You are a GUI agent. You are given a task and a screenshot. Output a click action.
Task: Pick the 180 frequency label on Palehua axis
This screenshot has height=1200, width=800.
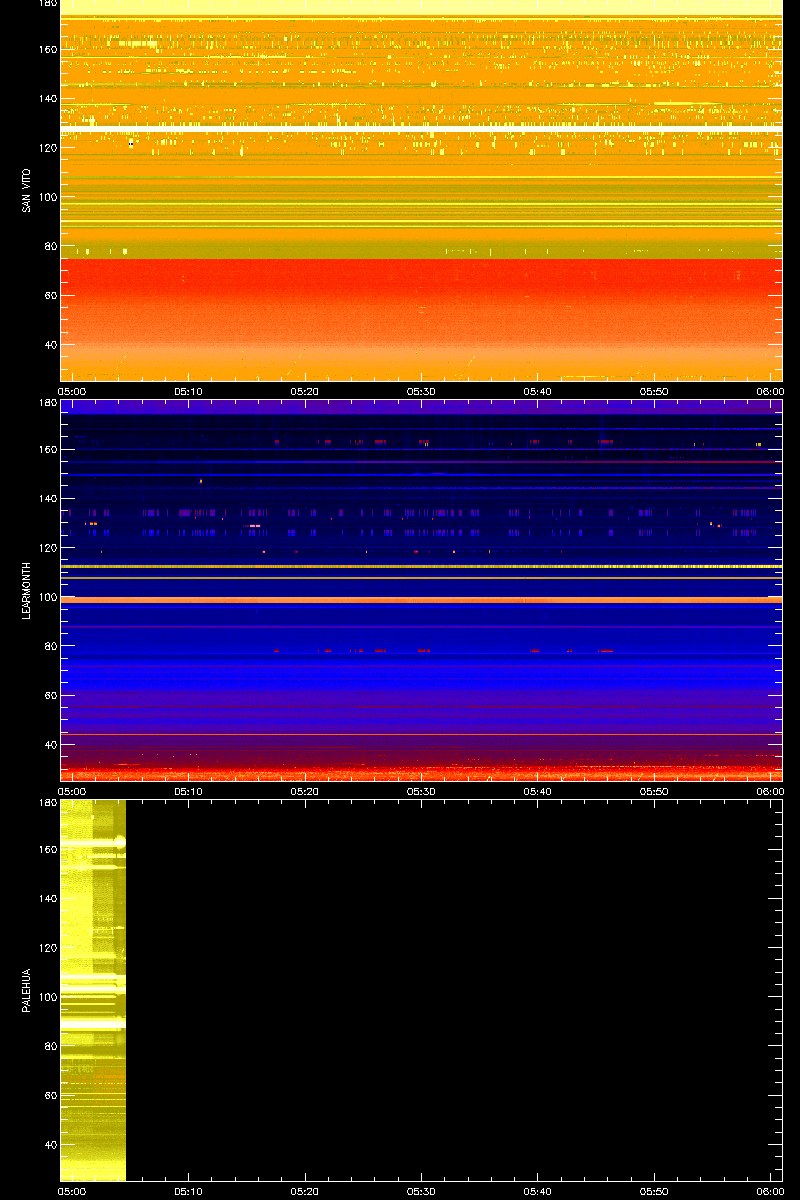pos(46,803)
